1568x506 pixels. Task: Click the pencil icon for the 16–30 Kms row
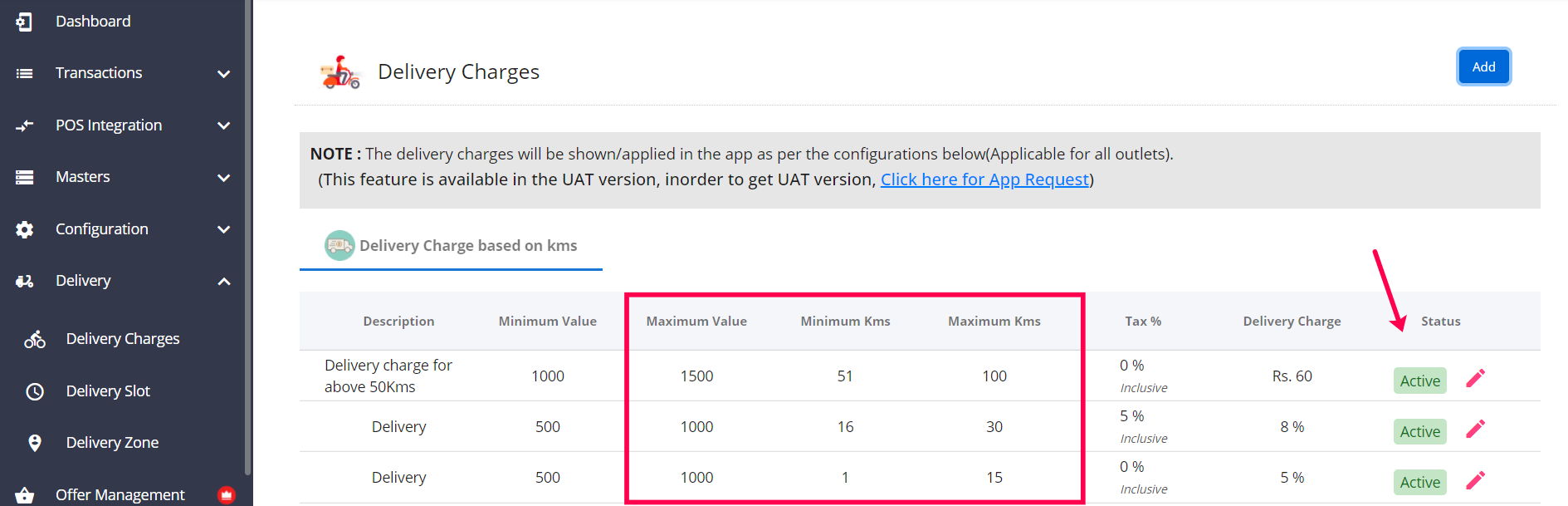point(1475,429)
